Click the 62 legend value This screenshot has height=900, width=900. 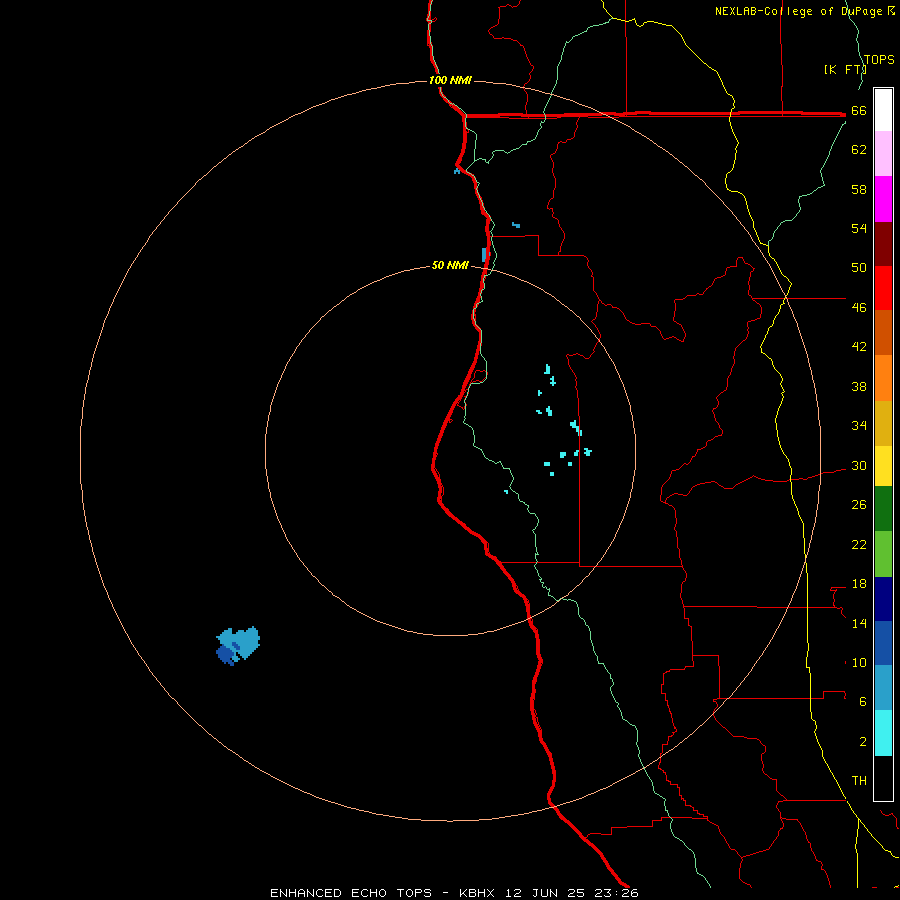(x=859, y=150)
